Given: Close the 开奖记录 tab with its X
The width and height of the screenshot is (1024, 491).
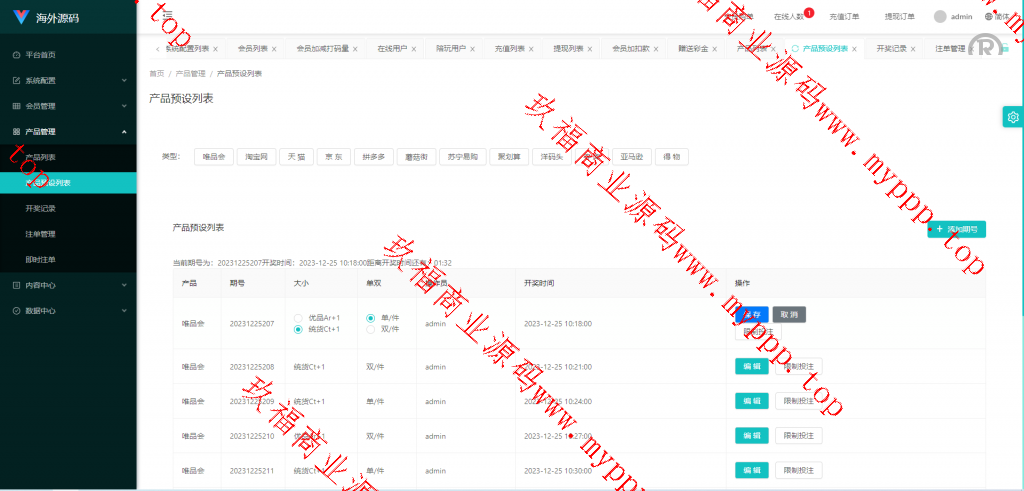Looking at the screenshot, I should pyautogui.click(x=915, y=48).
